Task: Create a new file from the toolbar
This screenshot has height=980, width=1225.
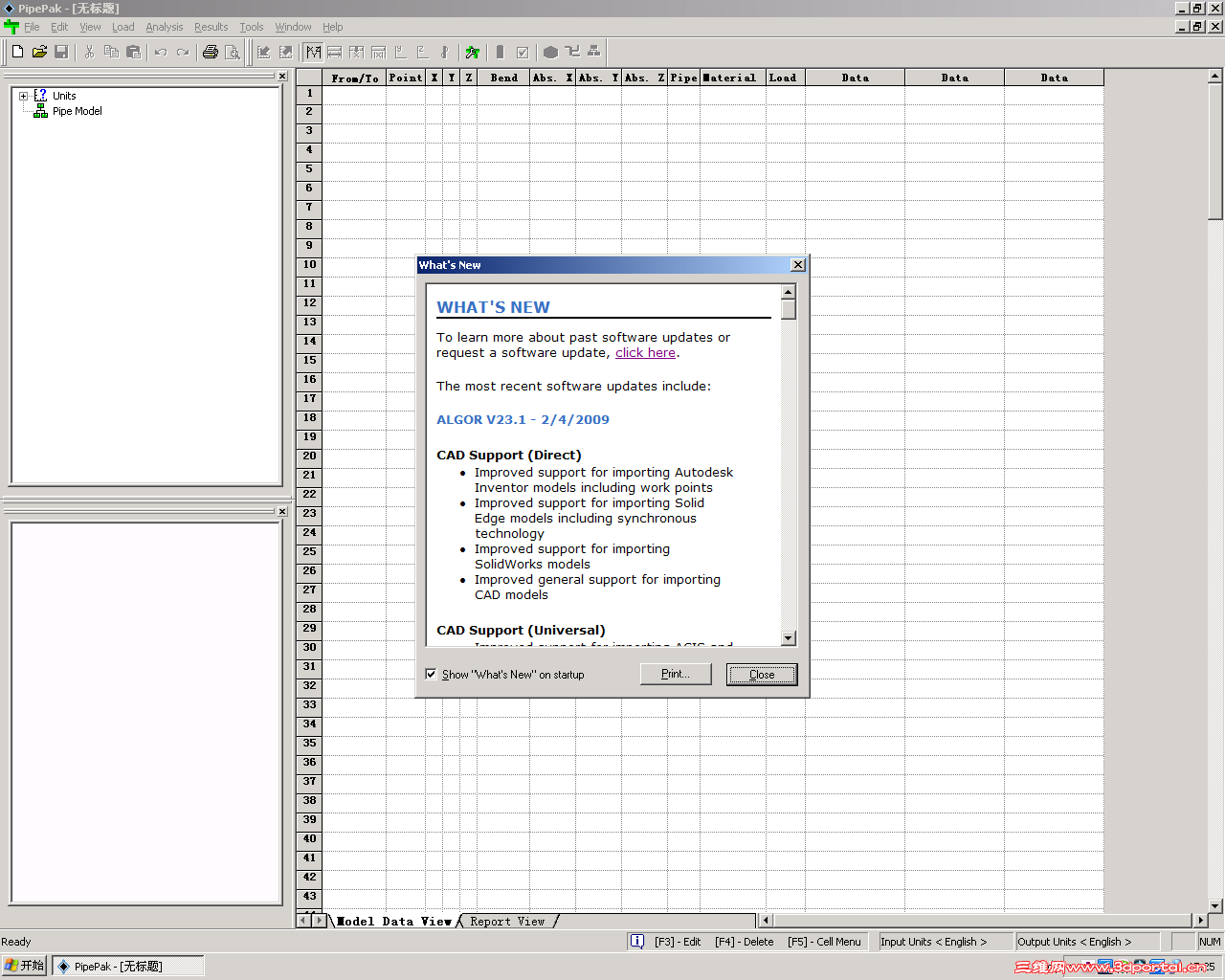Action: [17, 52]
